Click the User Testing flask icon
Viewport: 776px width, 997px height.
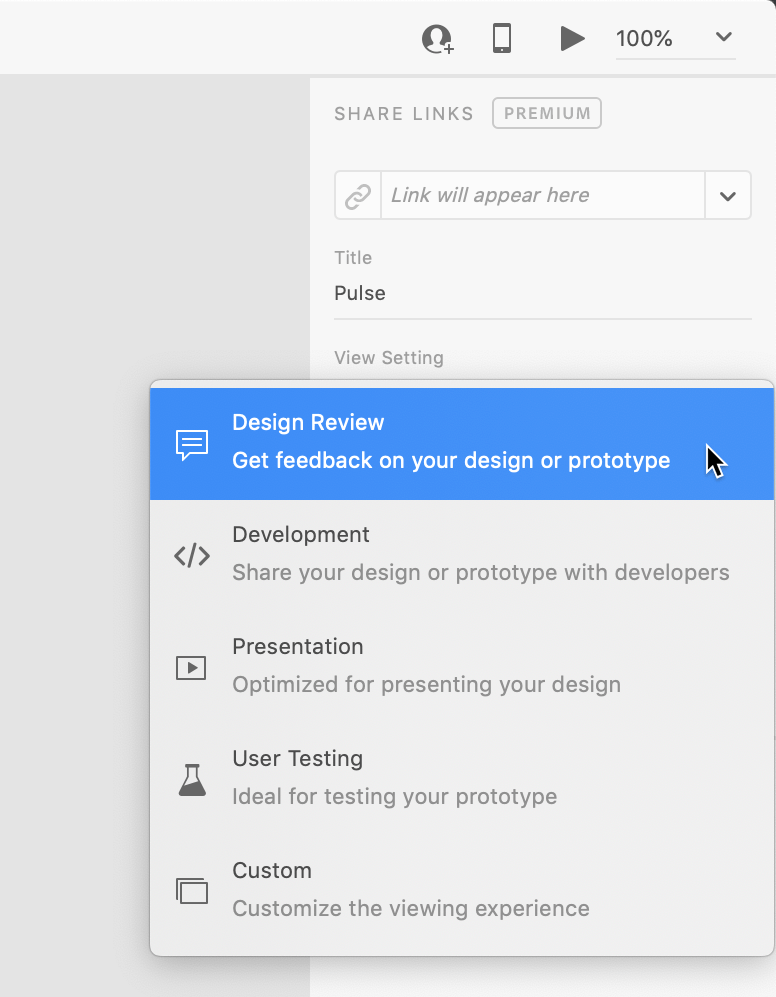click(192, 780)
